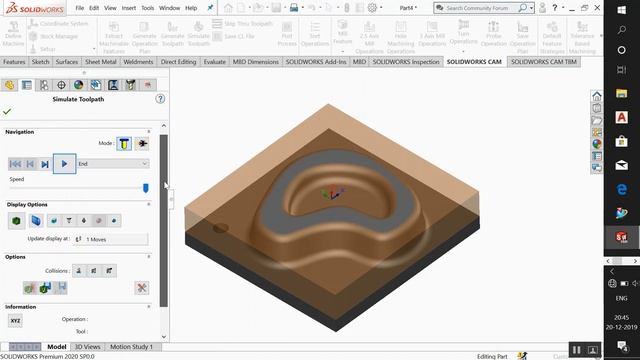
Task: Open the search box dropdown arrow
Action: (531, 8)
